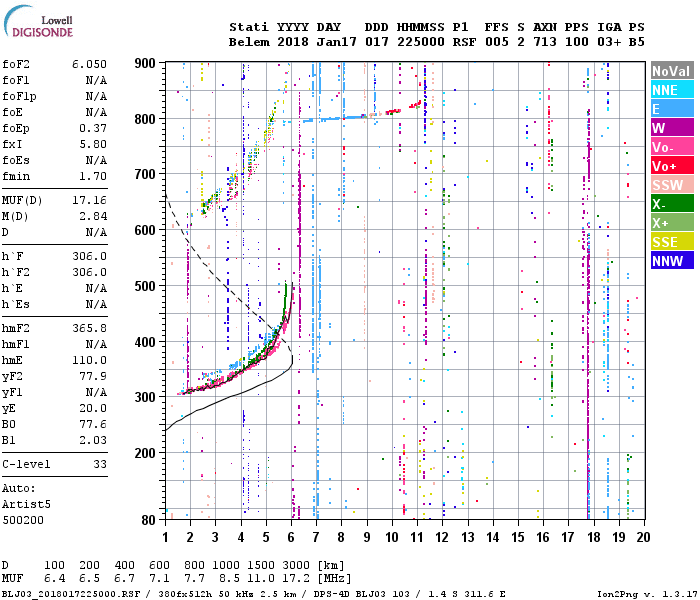This screenshot has height=600, width=700.
Task: Click the 6 MHz frequency axis label
Action: (x=291, y=537)
